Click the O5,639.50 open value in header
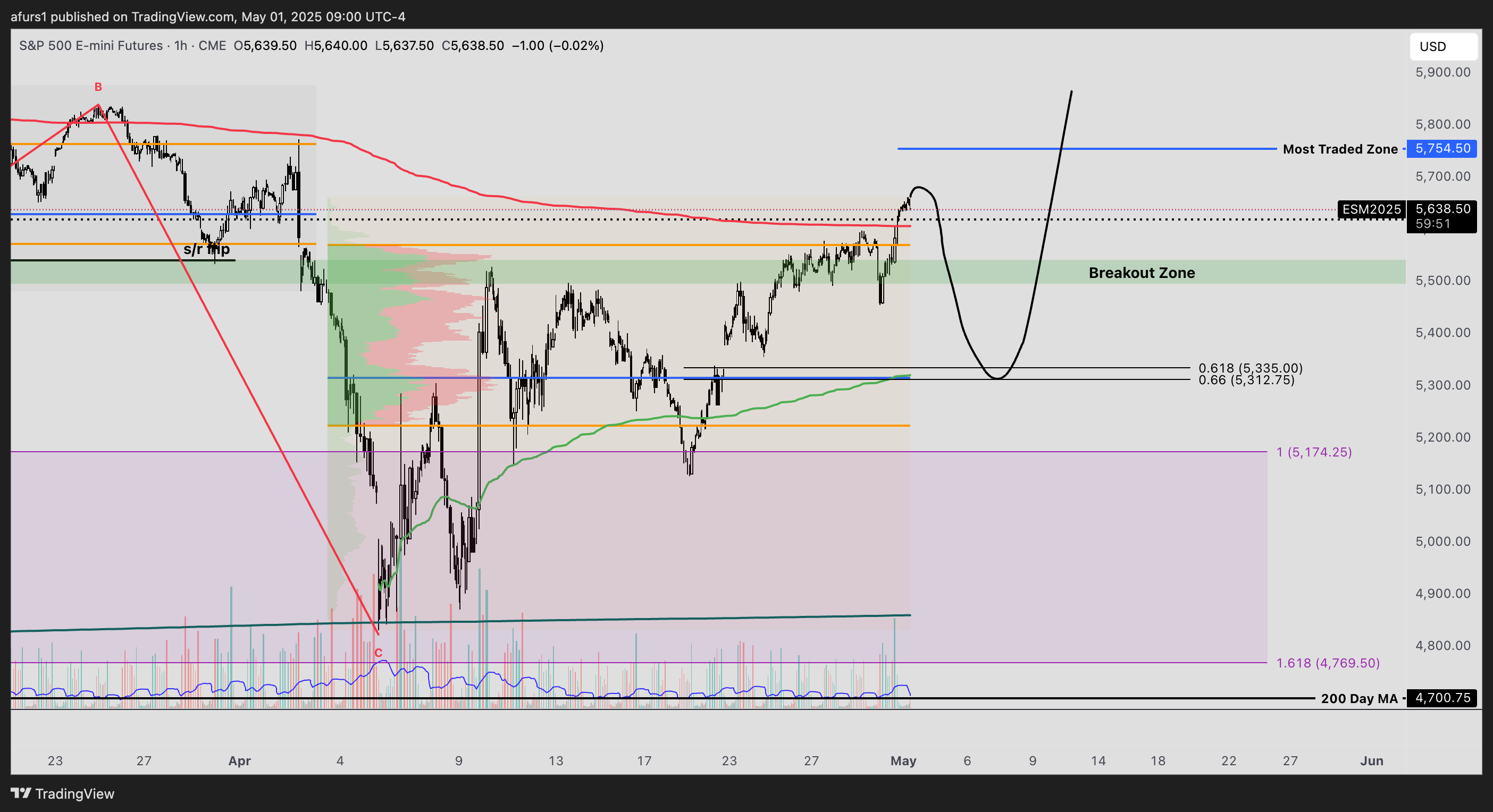The image size is (1493, 812). click(x=265, y=46)
